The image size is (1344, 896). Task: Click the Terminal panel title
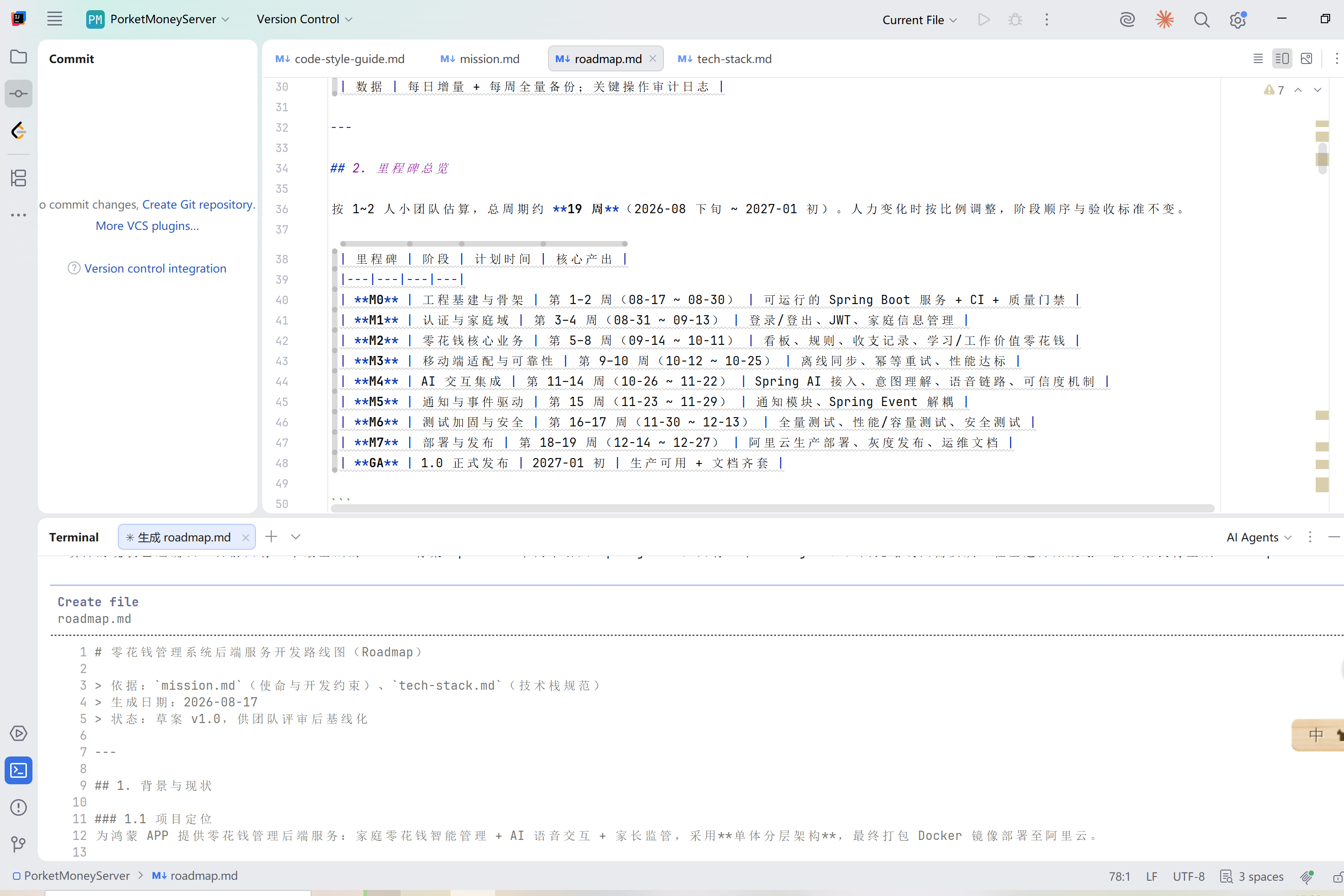74,537
